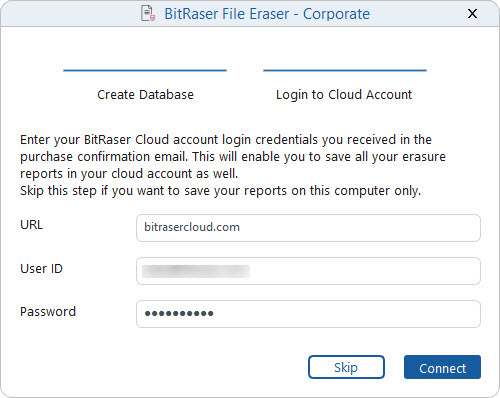This screenshot has height=398, width=500.
Task: Select the Create Database step
Action: coord(145,95)
